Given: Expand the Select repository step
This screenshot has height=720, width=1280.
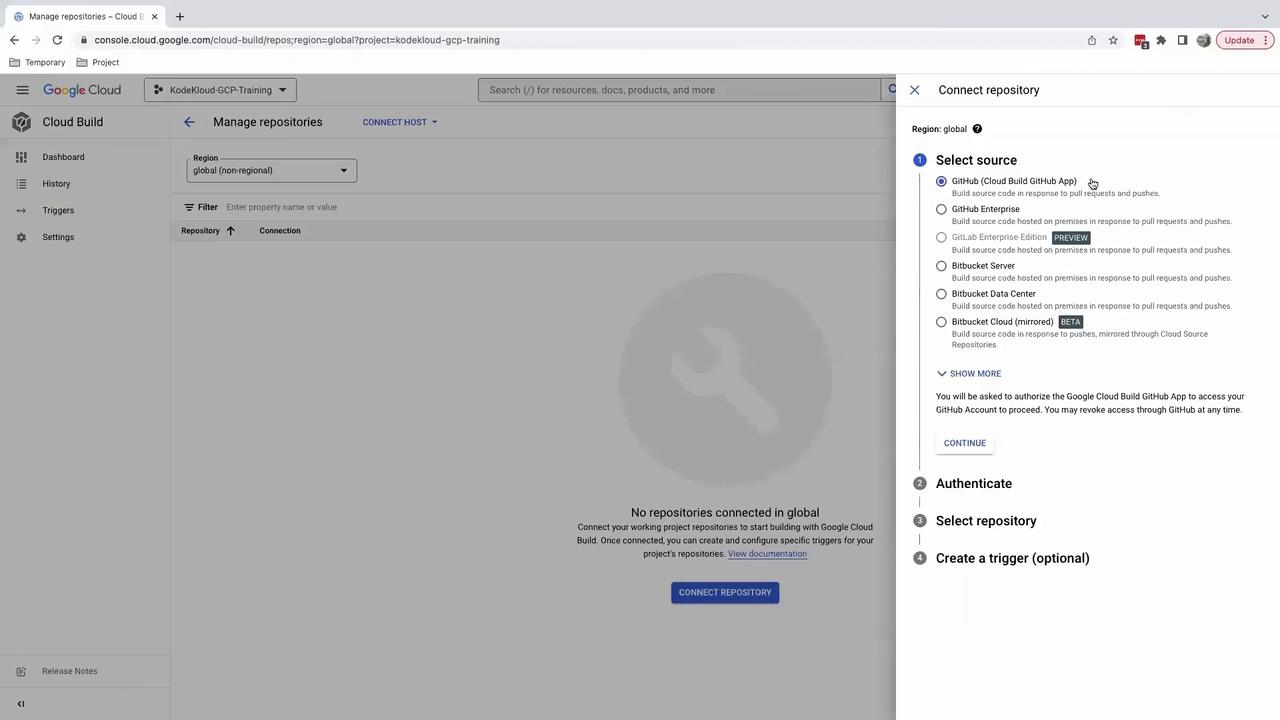Looking at the screenshot, I should coord(986,521).
